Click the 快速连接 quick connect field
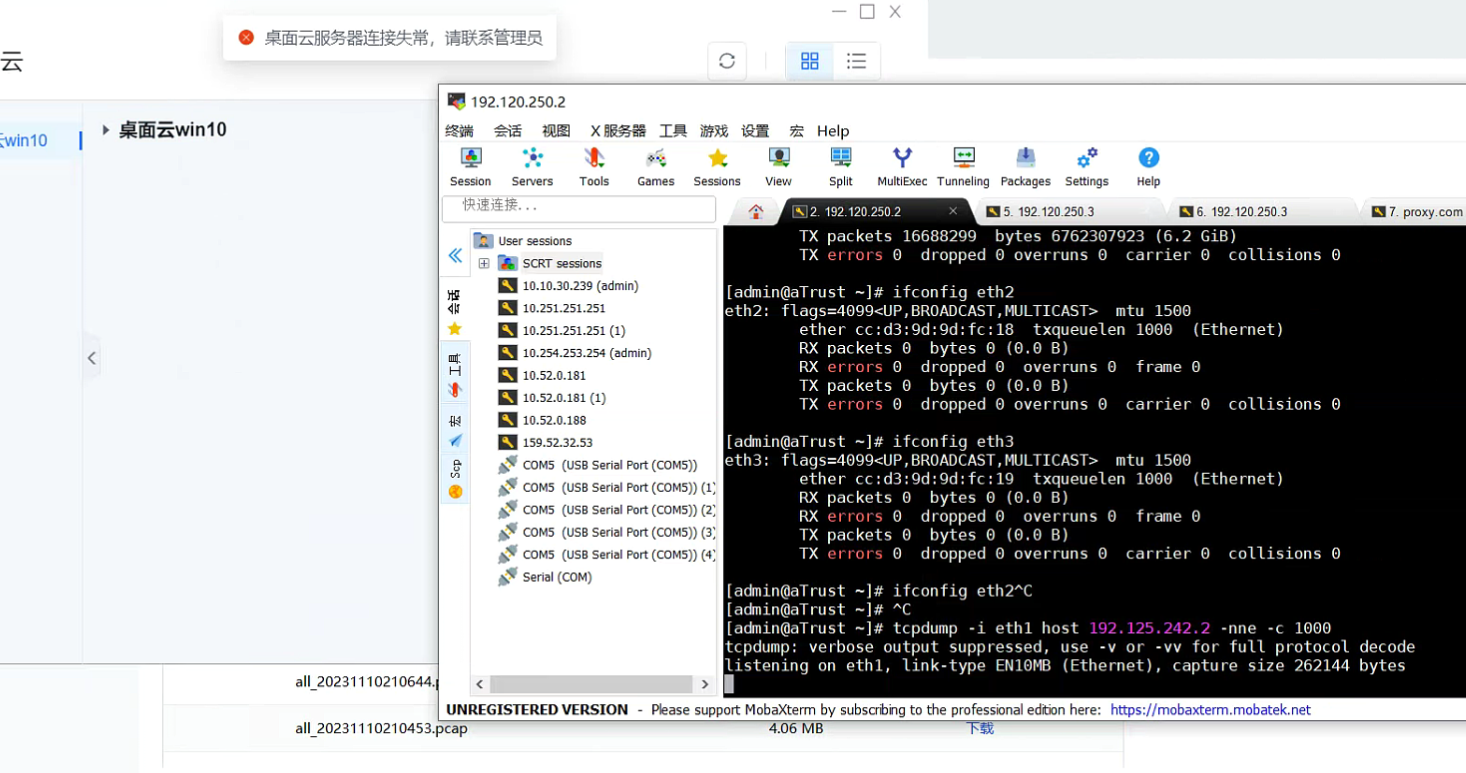This screenshot has height=773, width=1466. pyautogui.click(x=579, y=206)
